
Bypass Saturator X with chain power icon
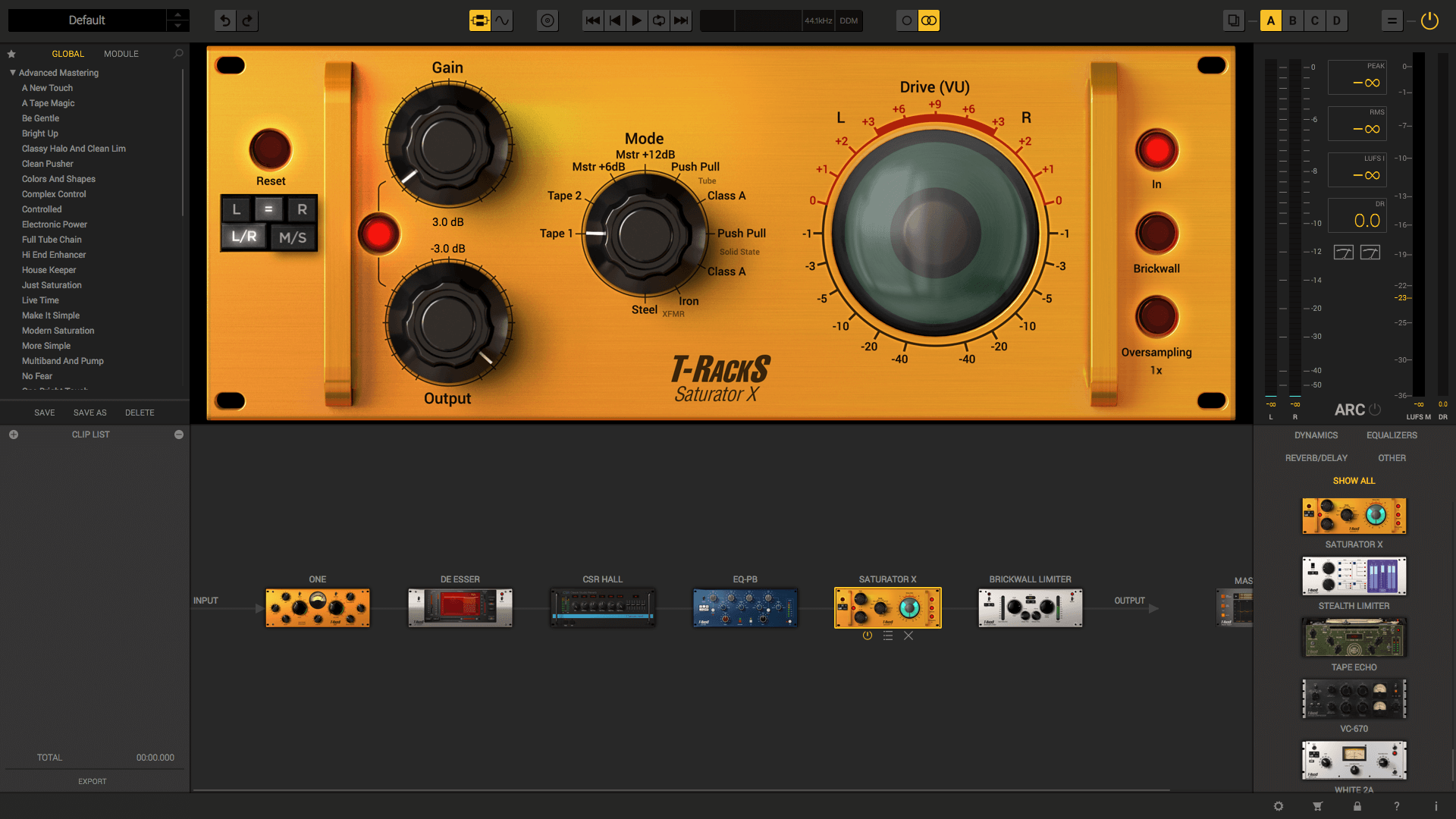868,635
